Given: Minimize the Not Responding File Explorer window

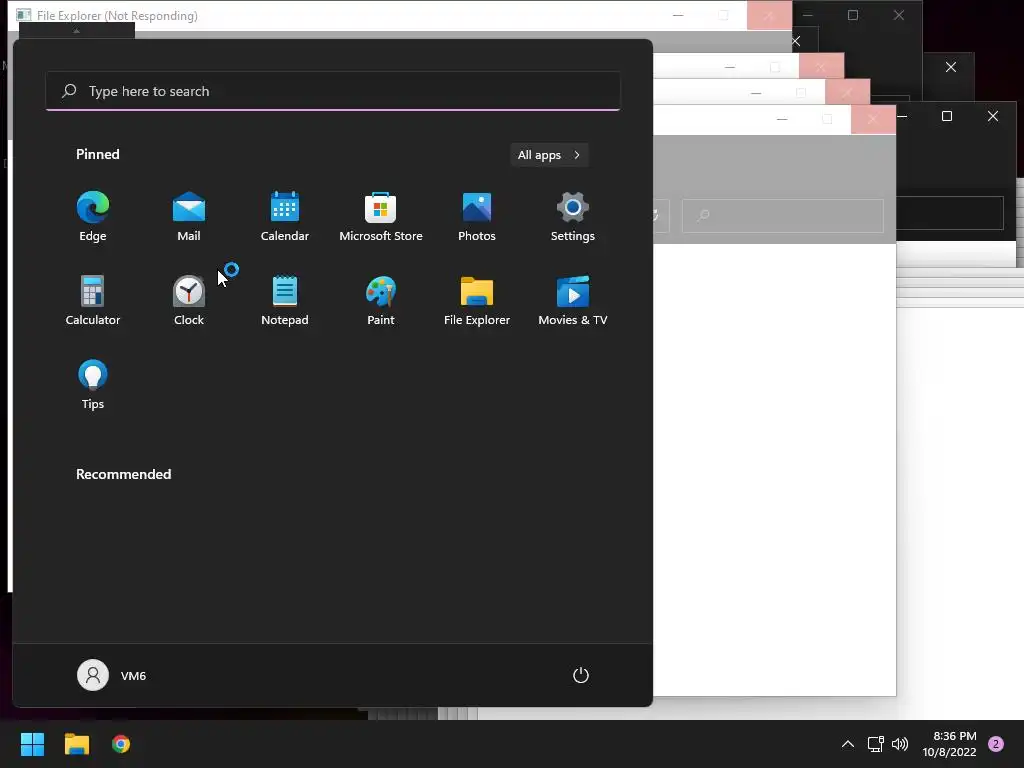Looking at the screenshot, I should 678,15.
